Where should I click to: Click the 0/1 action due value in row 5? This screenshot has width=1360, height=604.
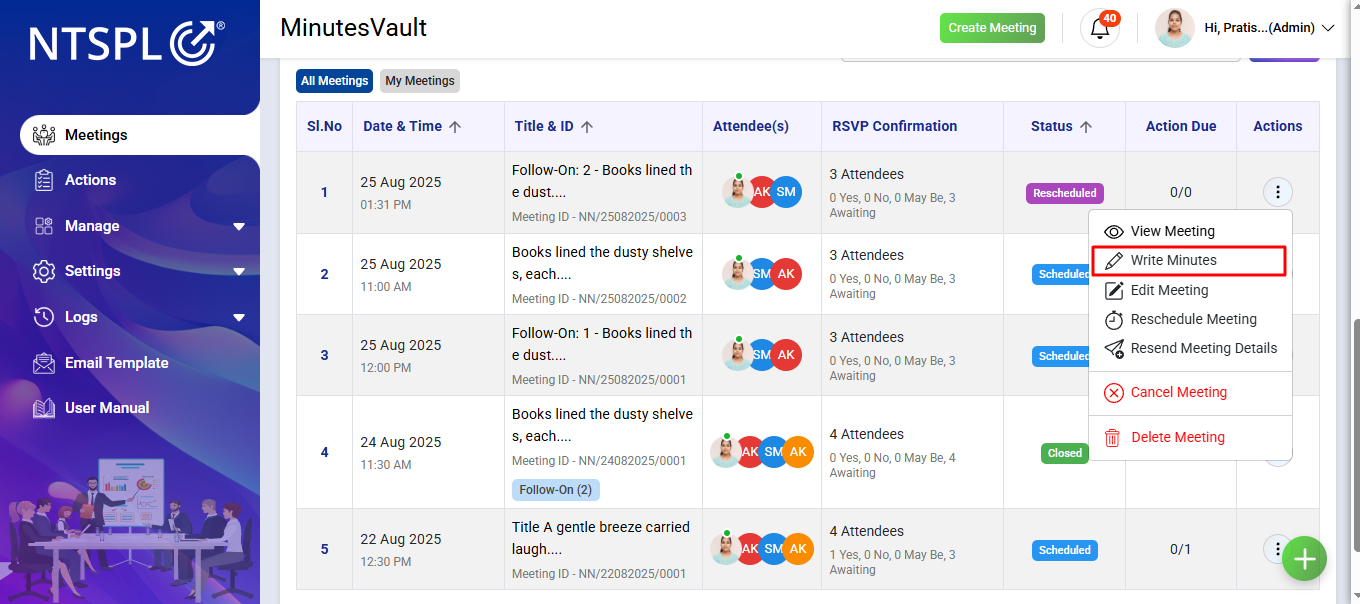click(1181, 549)
